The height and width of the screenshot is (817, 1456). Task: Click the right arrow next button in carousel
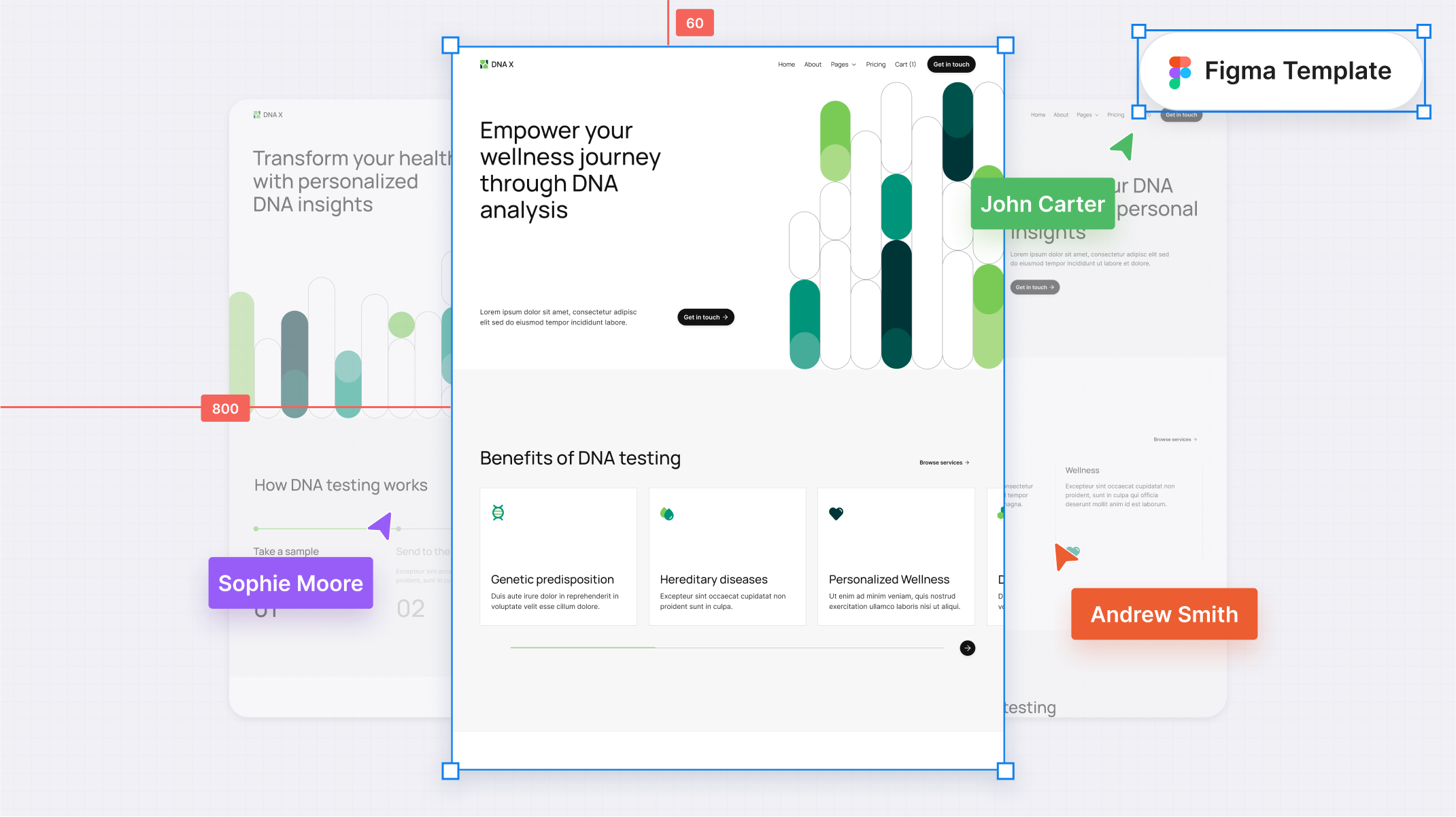[967, 648]
